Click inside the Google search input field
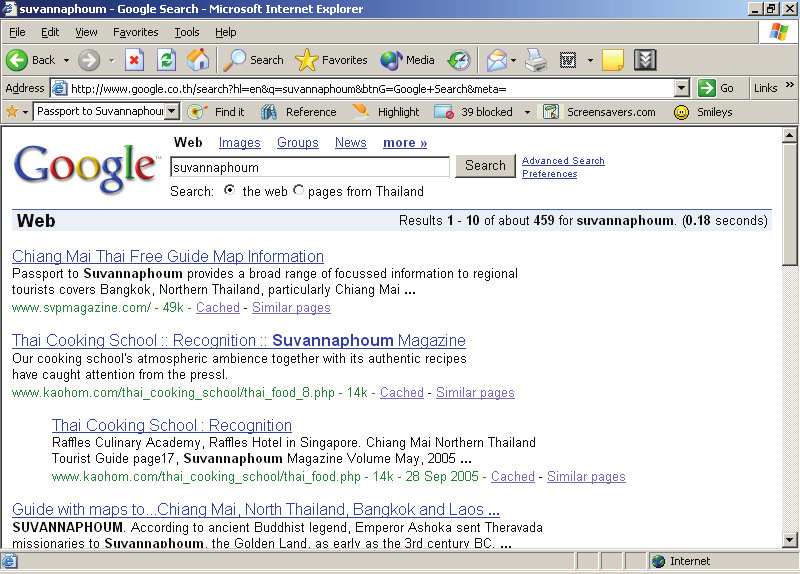 tap(310, 167)
